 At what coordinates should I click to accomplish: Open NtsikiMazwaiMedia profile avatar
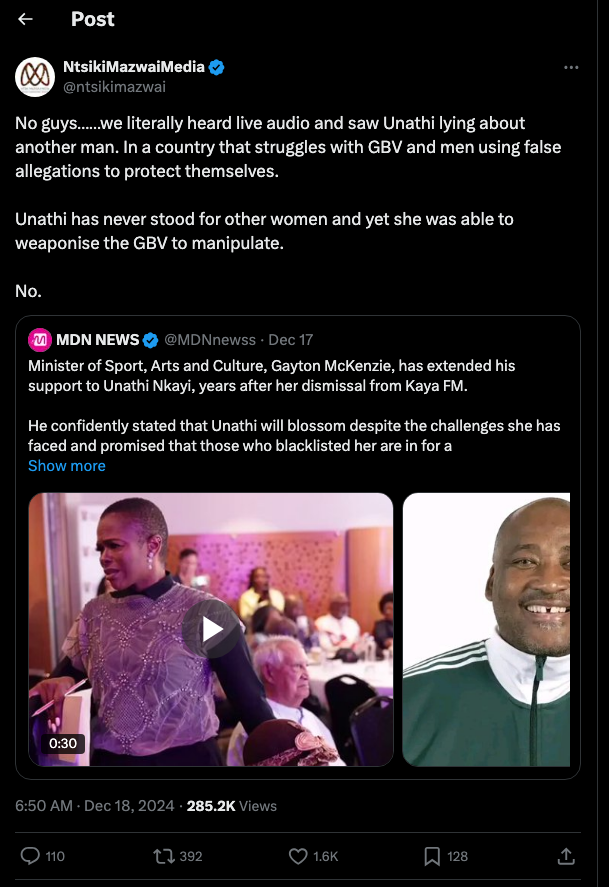pos(35,77)
